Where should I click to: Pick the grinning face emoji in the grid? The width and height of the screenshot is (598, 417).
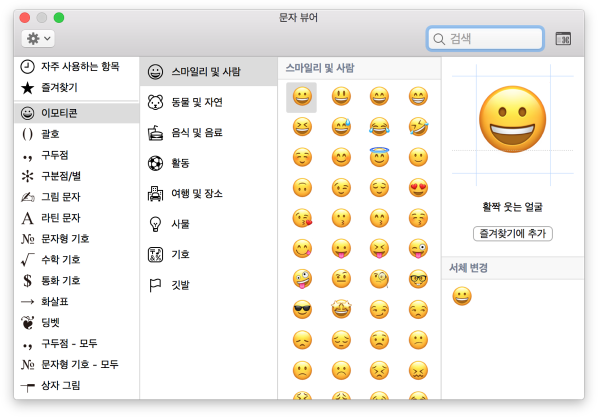(302, 97)
